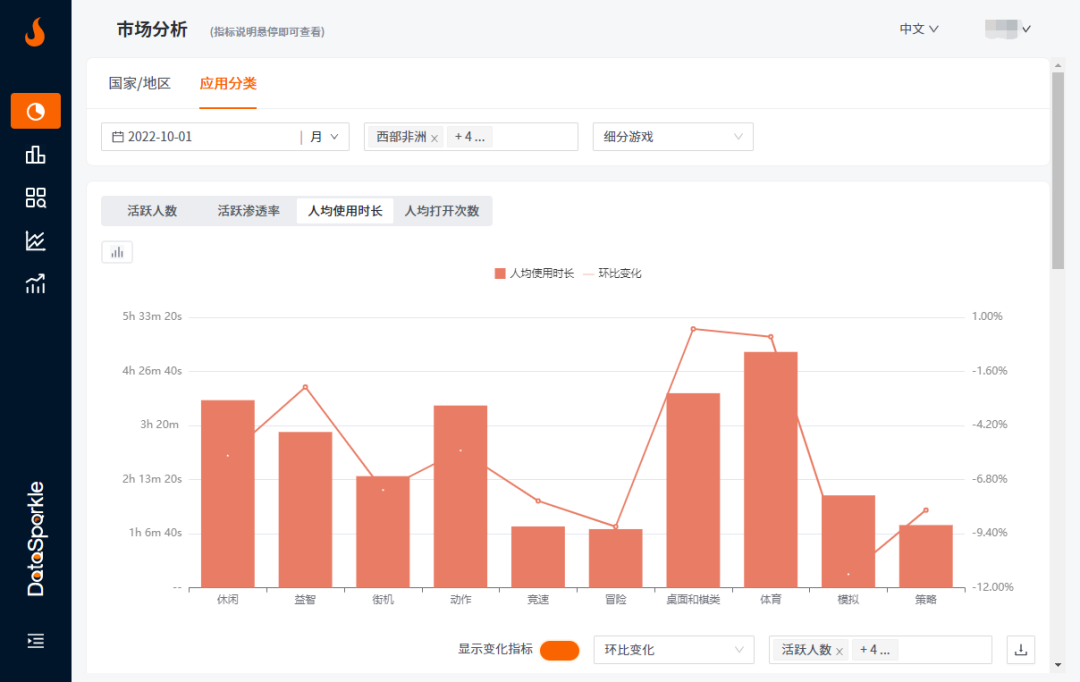Open the bar chart sidebar icon
Image resolution: width=1080 pixels, height=682 pixels.
click(x=36, y=154)
